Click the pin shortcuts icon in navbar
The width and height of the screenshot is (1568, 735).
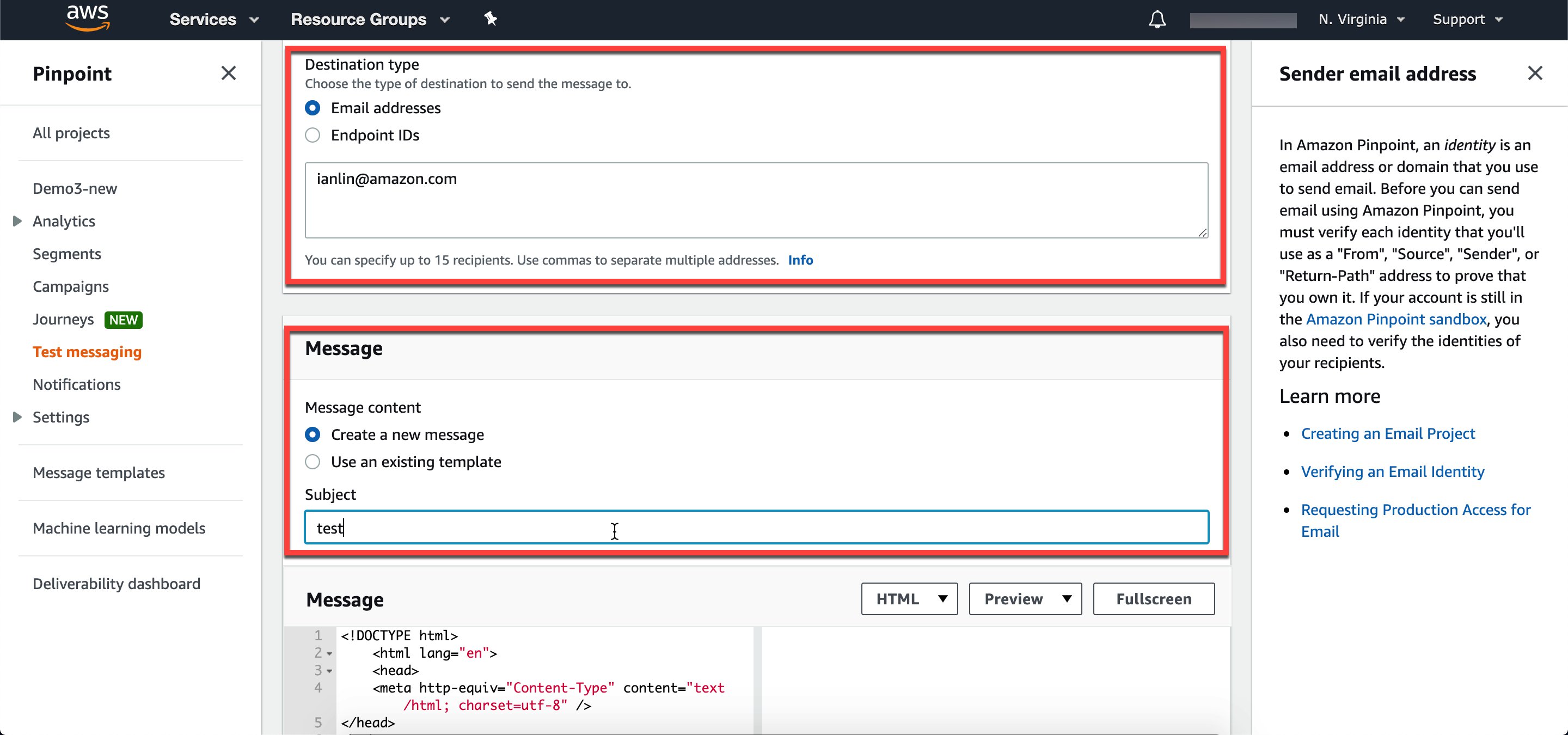(491, 19)
